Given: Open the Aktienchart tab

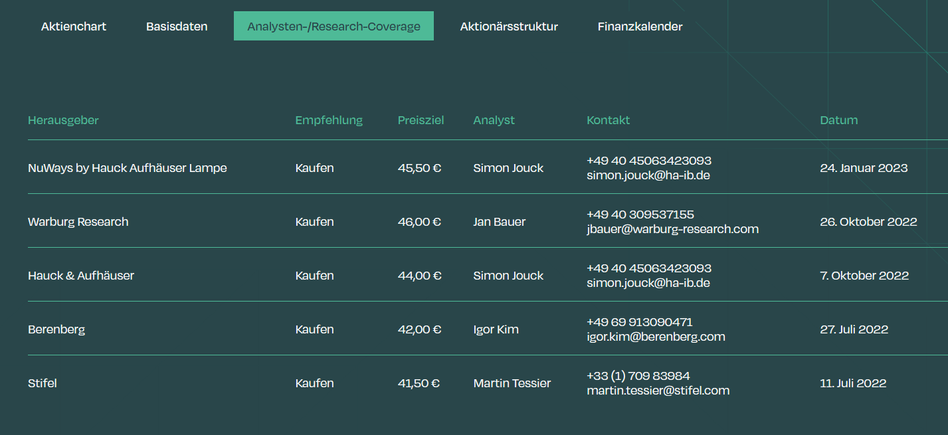Looking at the screenshot, I should pos(73,26).
